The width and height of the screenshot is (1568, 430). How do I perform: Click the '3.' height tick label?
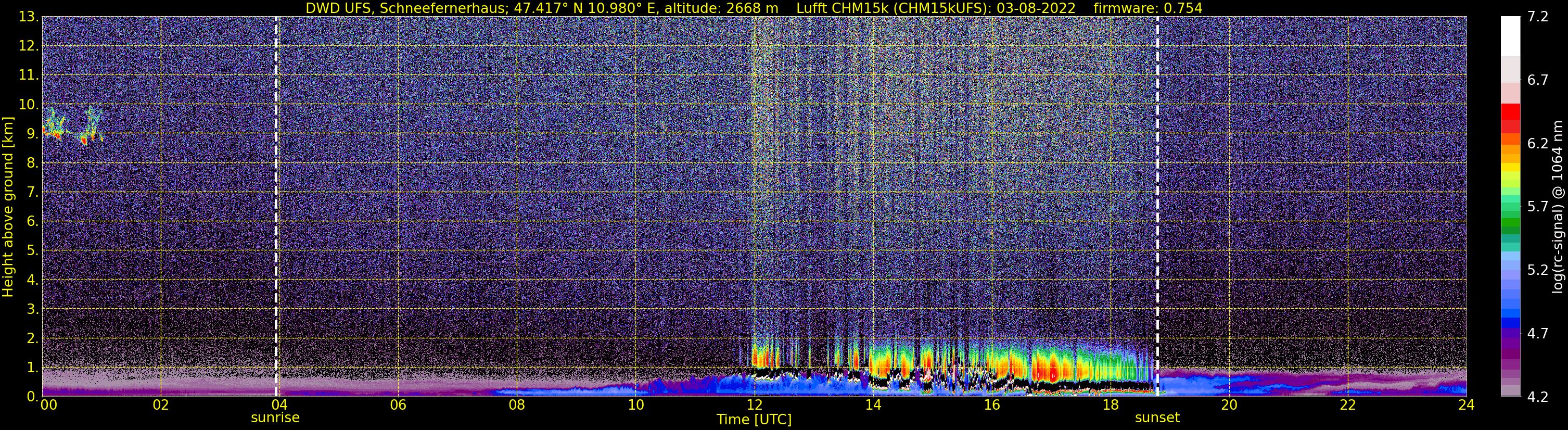point(32,309)
